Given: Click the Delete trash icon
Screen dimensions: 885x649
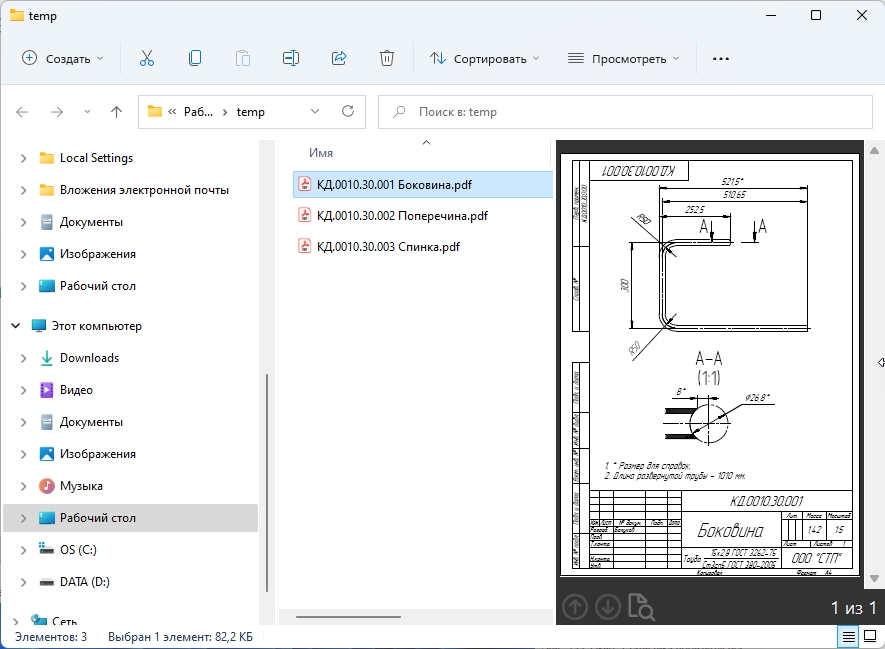Looking at the screenshot, I should pos(387,59).
